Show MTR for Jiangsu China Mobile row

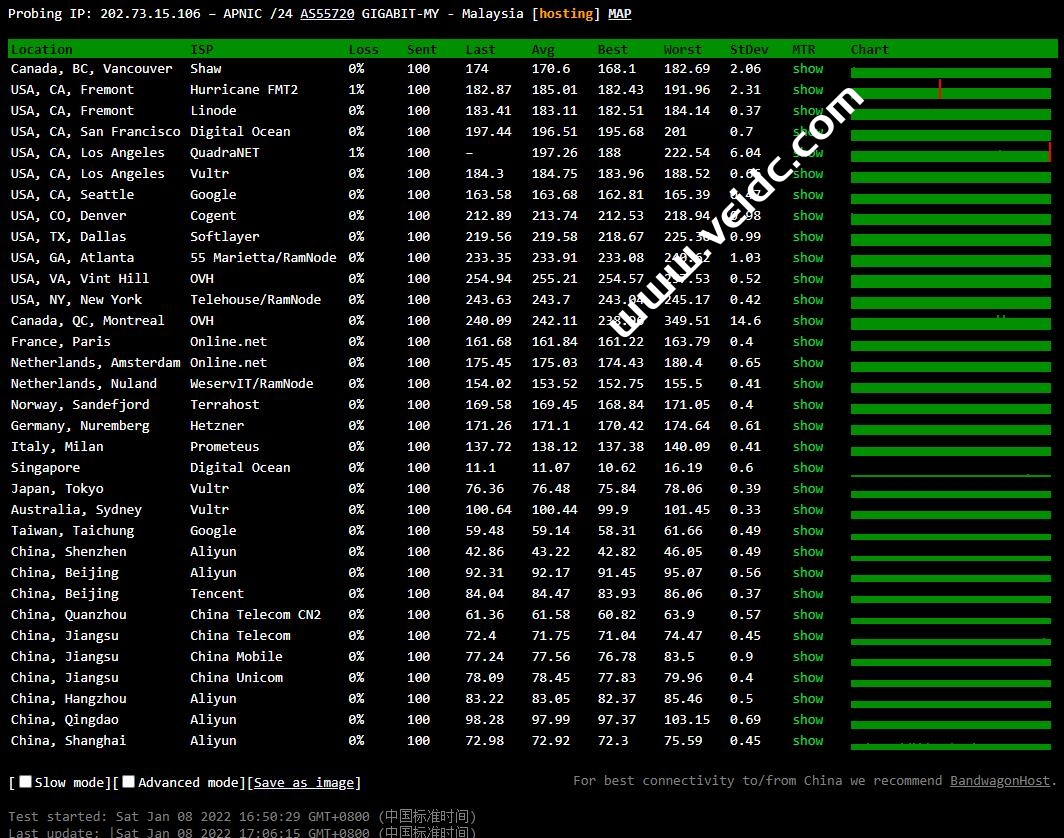pyautogui.click(x=808, y=658)
